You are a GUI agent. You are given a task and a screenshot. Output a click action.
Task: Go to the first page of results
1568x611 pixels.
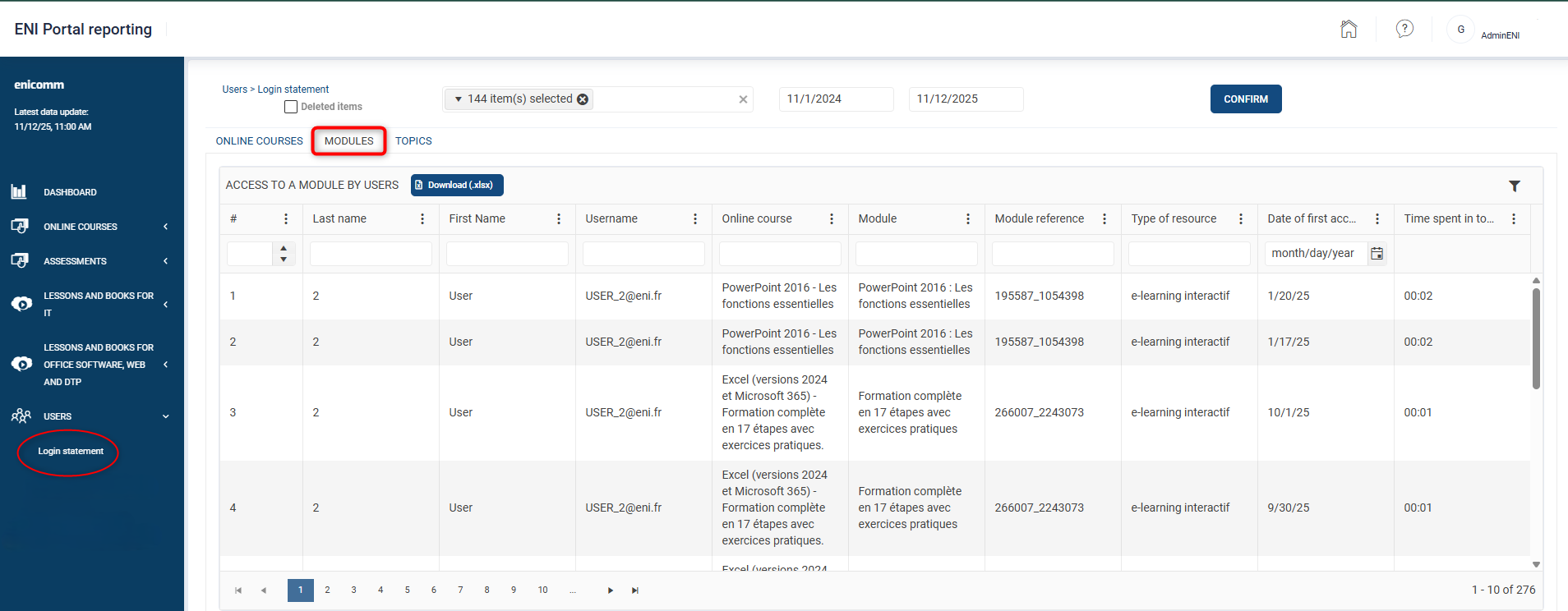(238, 590)
